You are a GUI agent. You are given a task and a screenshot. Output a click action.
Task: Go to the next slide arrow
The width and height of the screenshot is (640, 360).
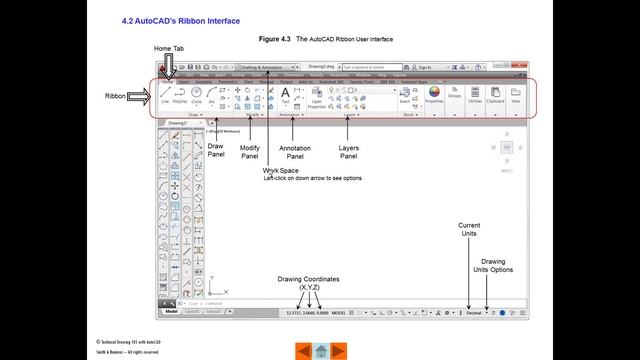click(x=338, y=351)
